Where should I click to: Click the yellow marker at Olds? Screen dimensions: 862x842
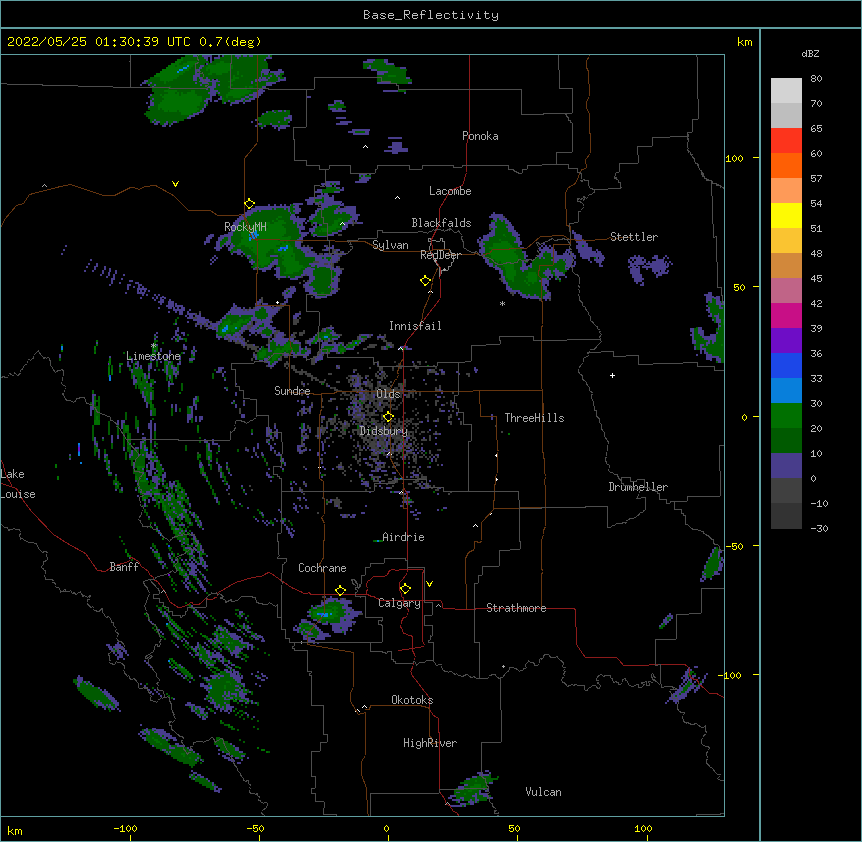click(388, 417)
